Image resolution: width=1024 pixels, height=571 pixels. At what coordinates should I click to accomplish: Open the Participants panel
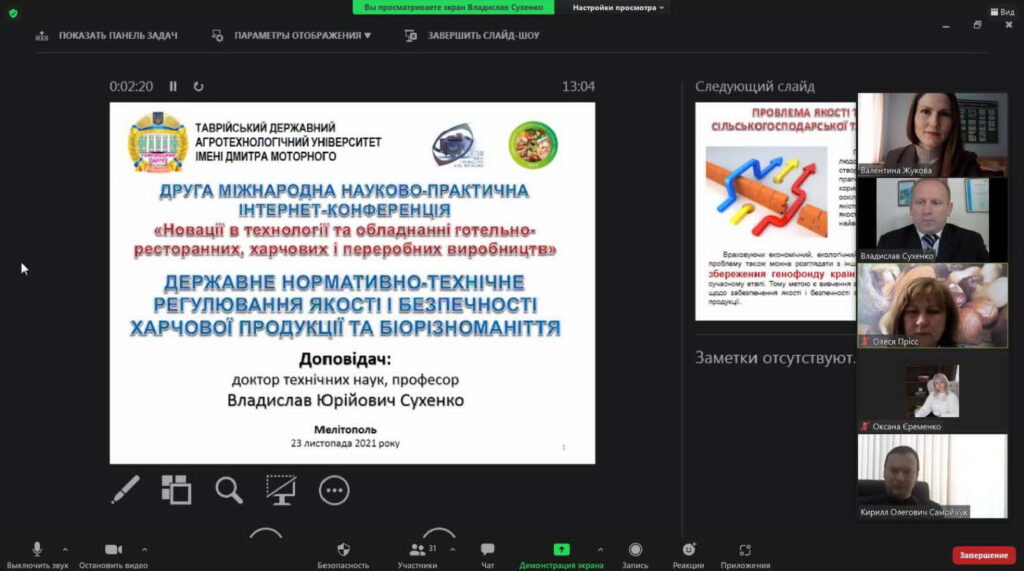coord(417,555)
